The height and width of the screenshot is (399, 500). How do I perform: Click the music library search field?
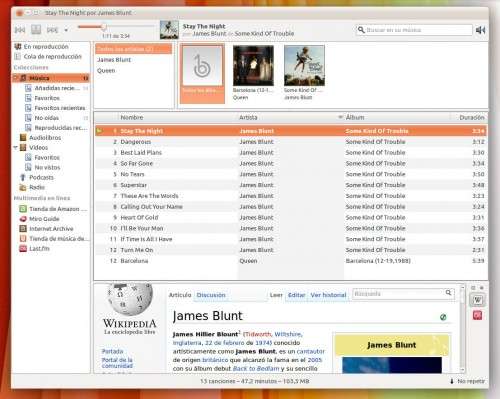pyautogui.click(x=414, y=30)
